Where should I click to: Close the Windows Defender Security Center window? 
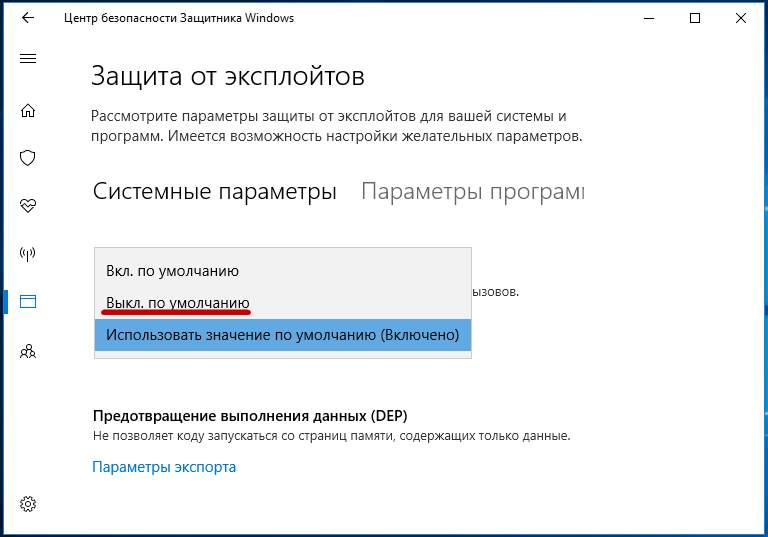pyautogui.click(x=741, y=18)
